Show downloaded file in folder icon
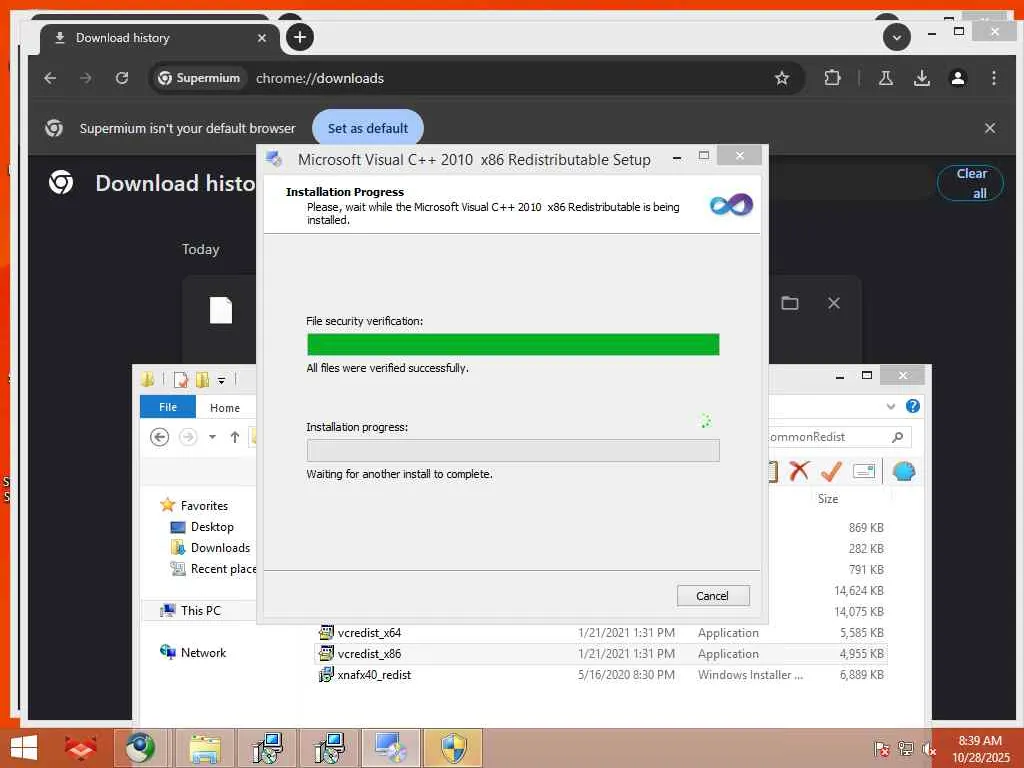This screenshot has height=768, width=1024. click(790, 303)
